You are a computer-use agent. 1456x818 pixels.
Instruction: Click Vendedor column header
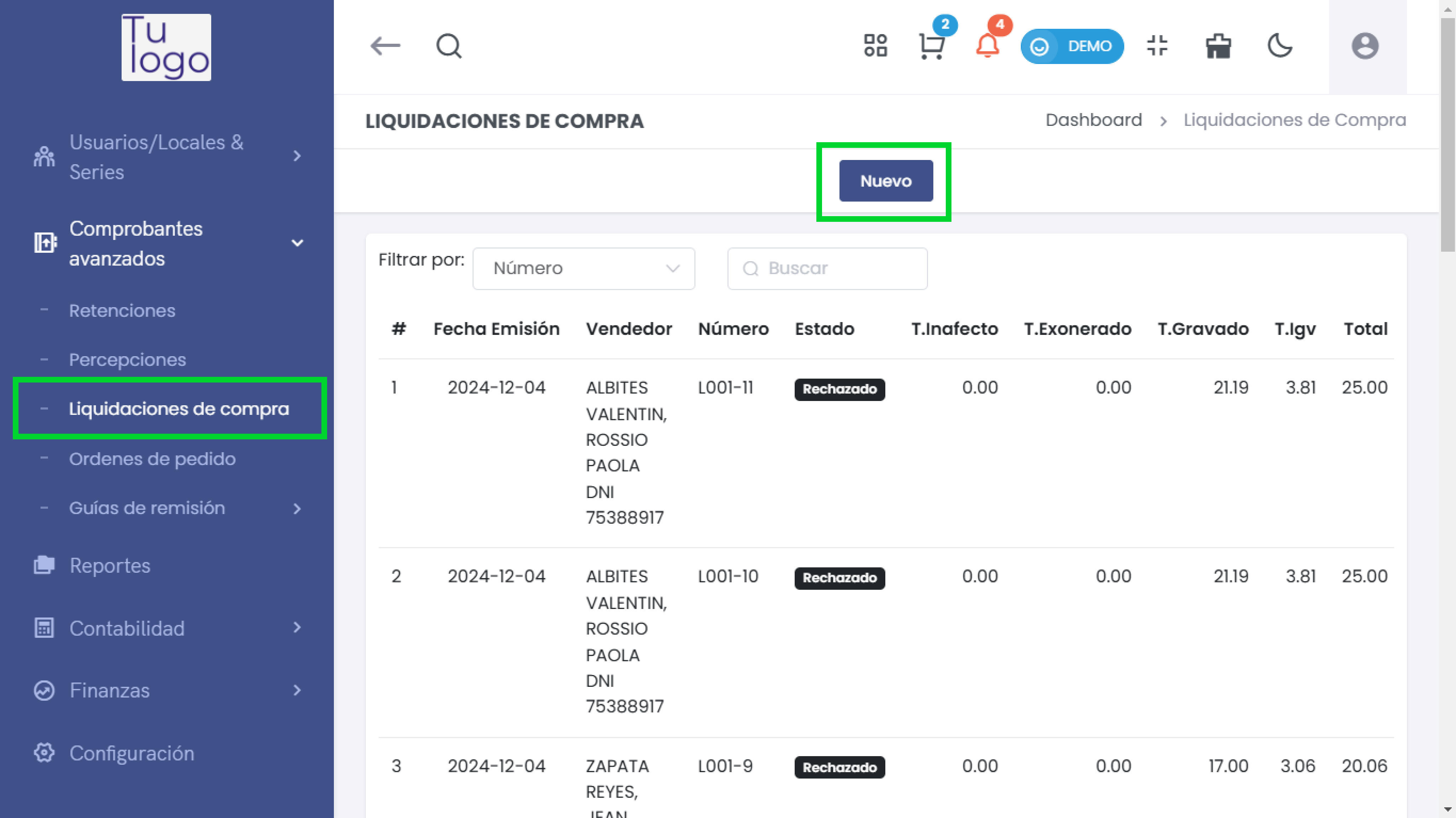pyautogui.click(x=629, y=329)
